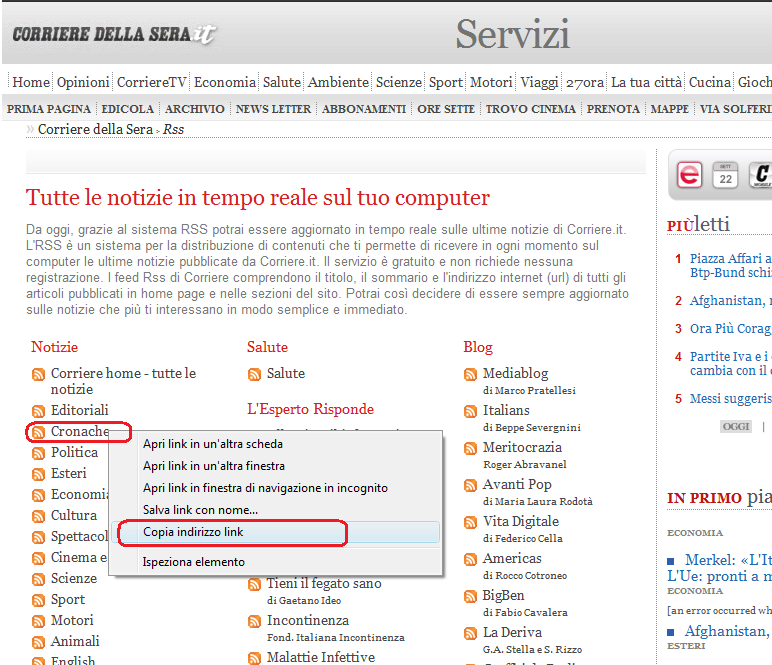The image size is (772, 665).
Task: Click the RSS icon next to Italians
Action: pyautogui.click(x=471, y=412)
